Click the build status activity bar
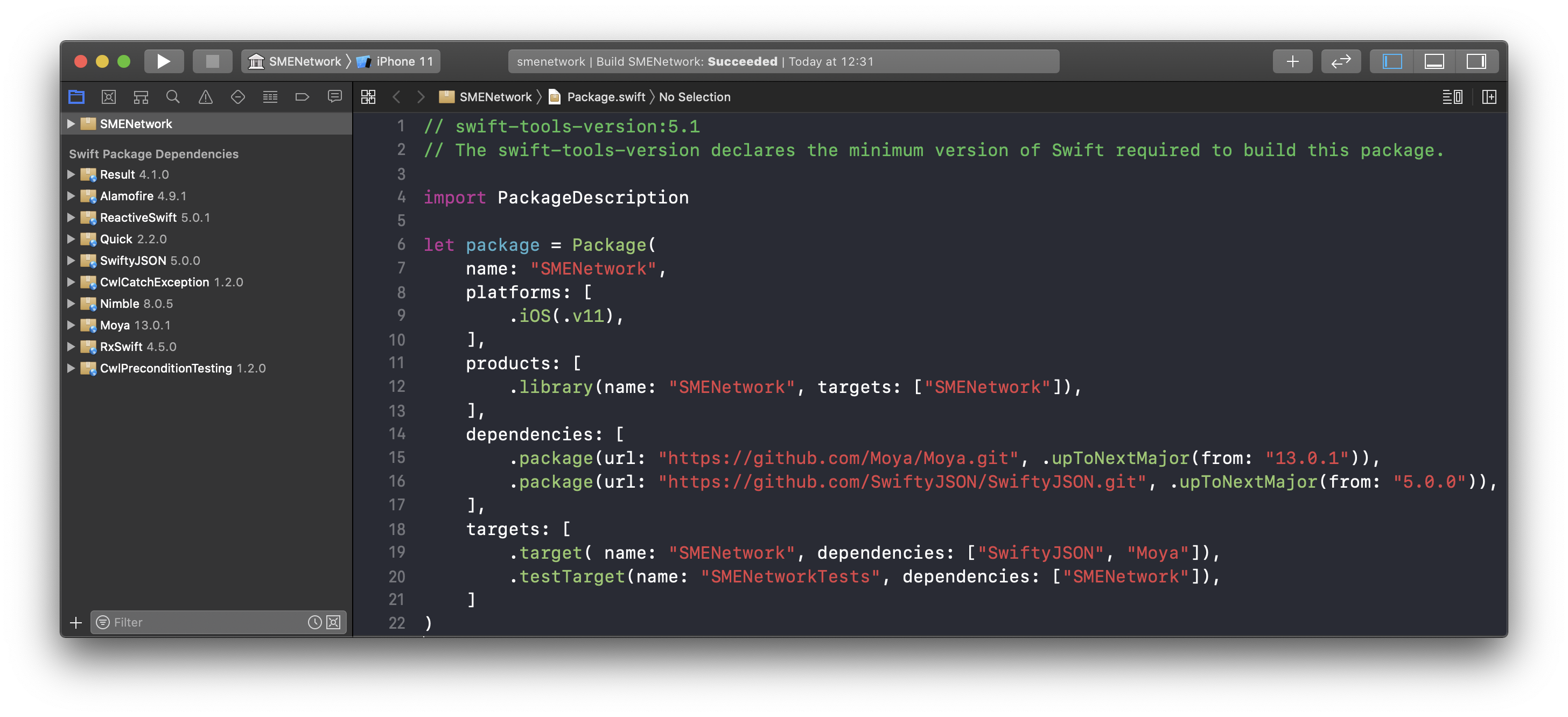 783,61
